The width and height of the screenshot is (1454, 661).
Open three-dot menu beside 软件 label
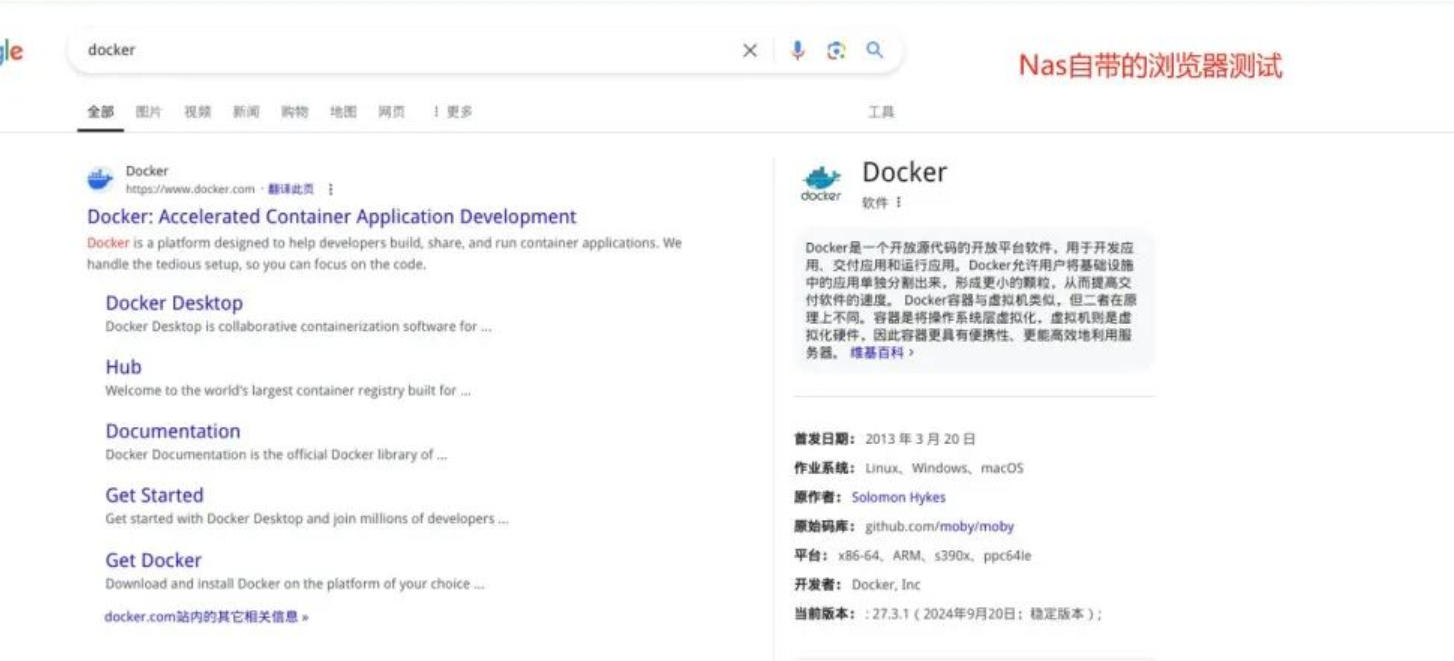(898, 203)
